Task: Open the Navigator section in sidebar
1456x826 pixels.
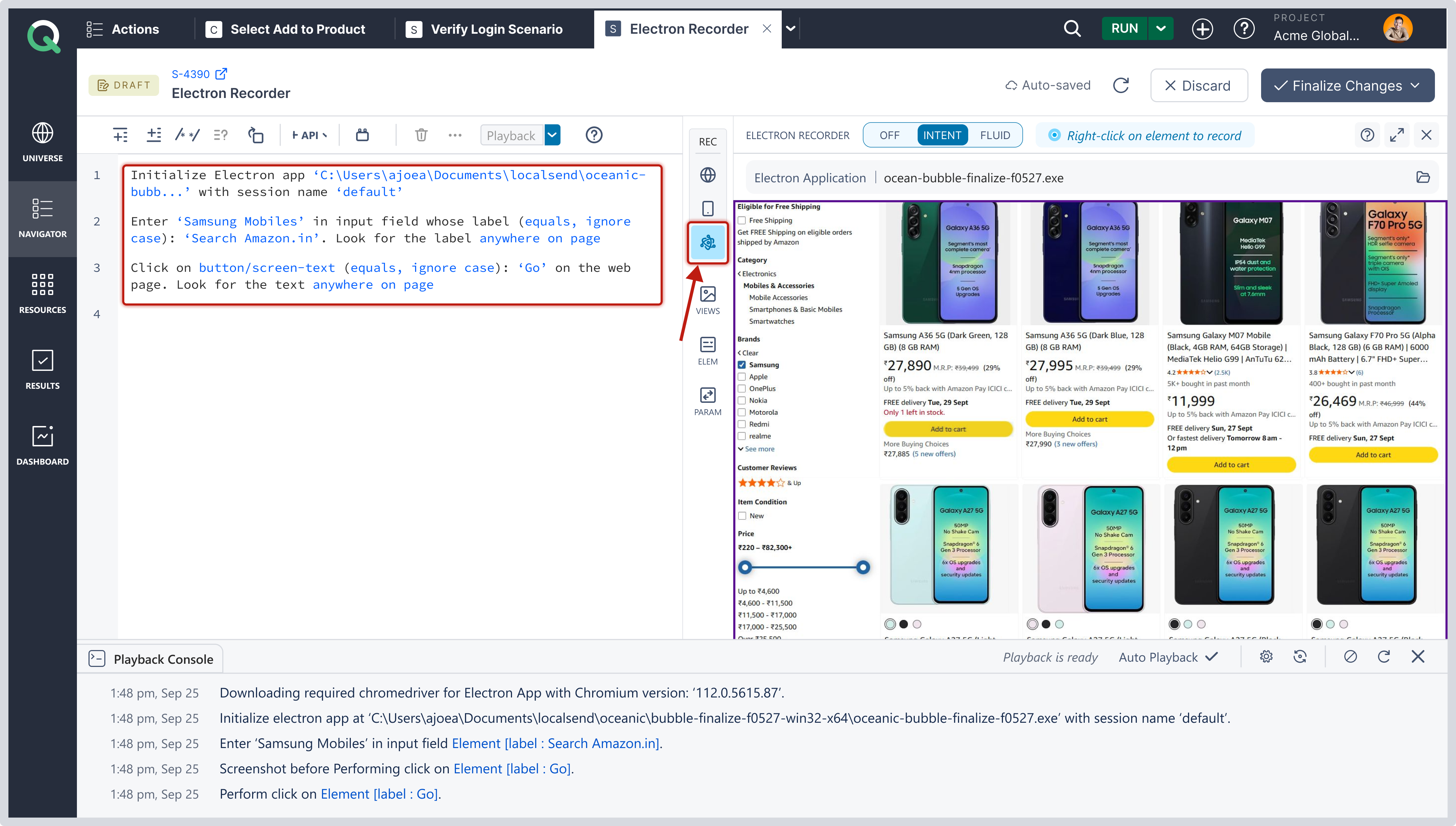Action: (42, 218)
